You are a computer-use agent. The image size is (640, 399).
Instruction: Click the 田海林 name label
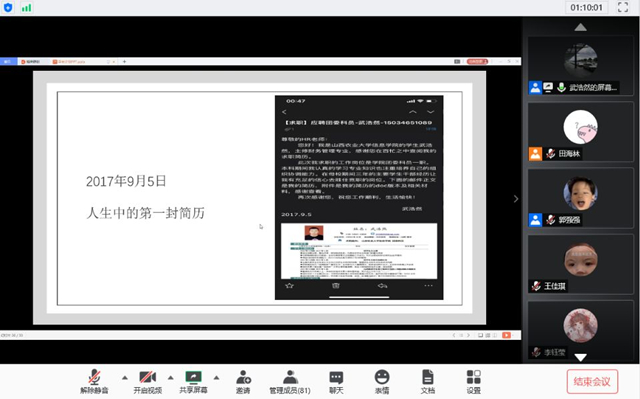click(x=569, y=154)
